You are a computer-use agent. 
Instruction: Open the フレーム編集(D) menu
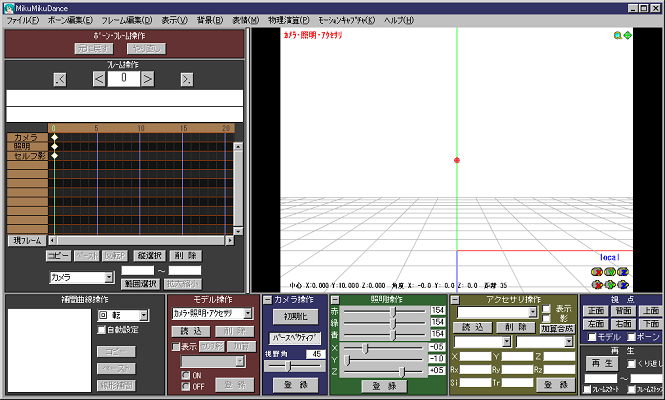[126, 20]
